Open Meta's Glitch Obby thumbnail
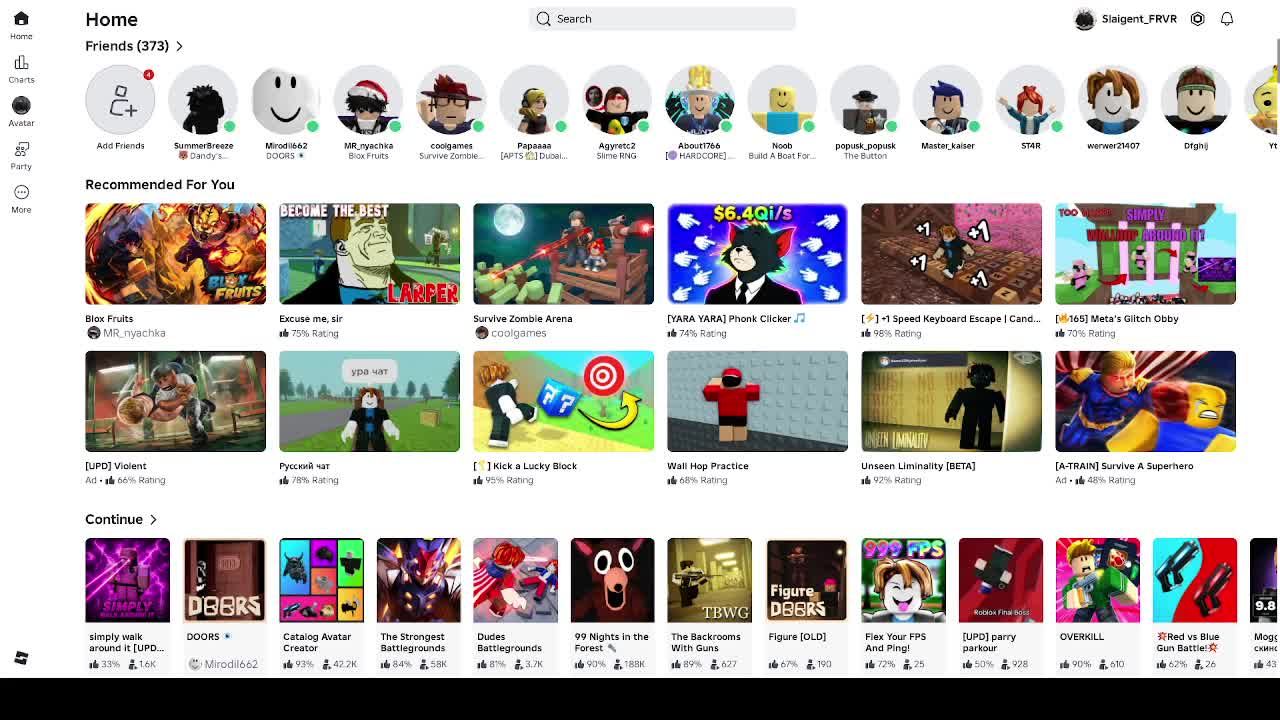1280x720 pixels. tap(1145, 254)
